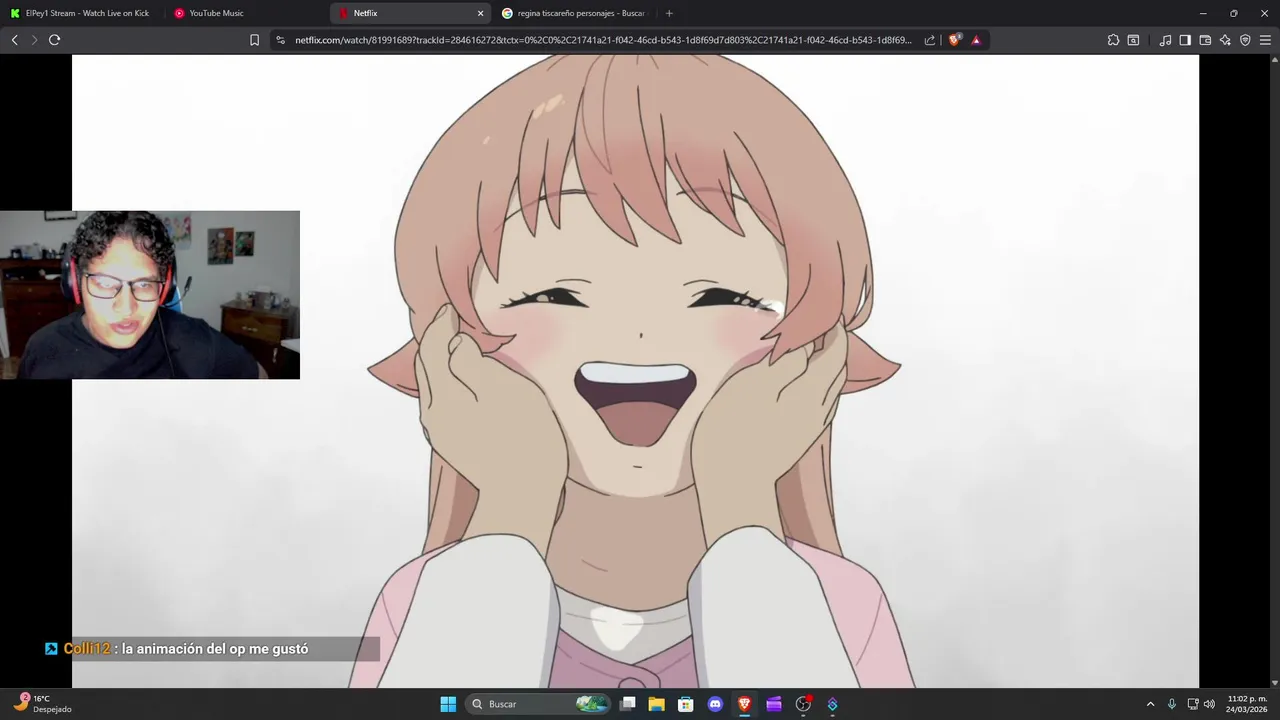The image size is (1280, 720).
Task: Open Task View in the taskbar
Action: [627, 704]
